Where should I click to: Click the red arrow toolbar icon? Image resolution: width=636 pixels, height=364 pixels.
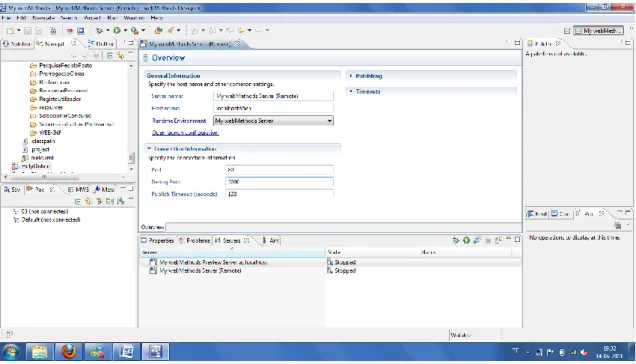(70, 30)
